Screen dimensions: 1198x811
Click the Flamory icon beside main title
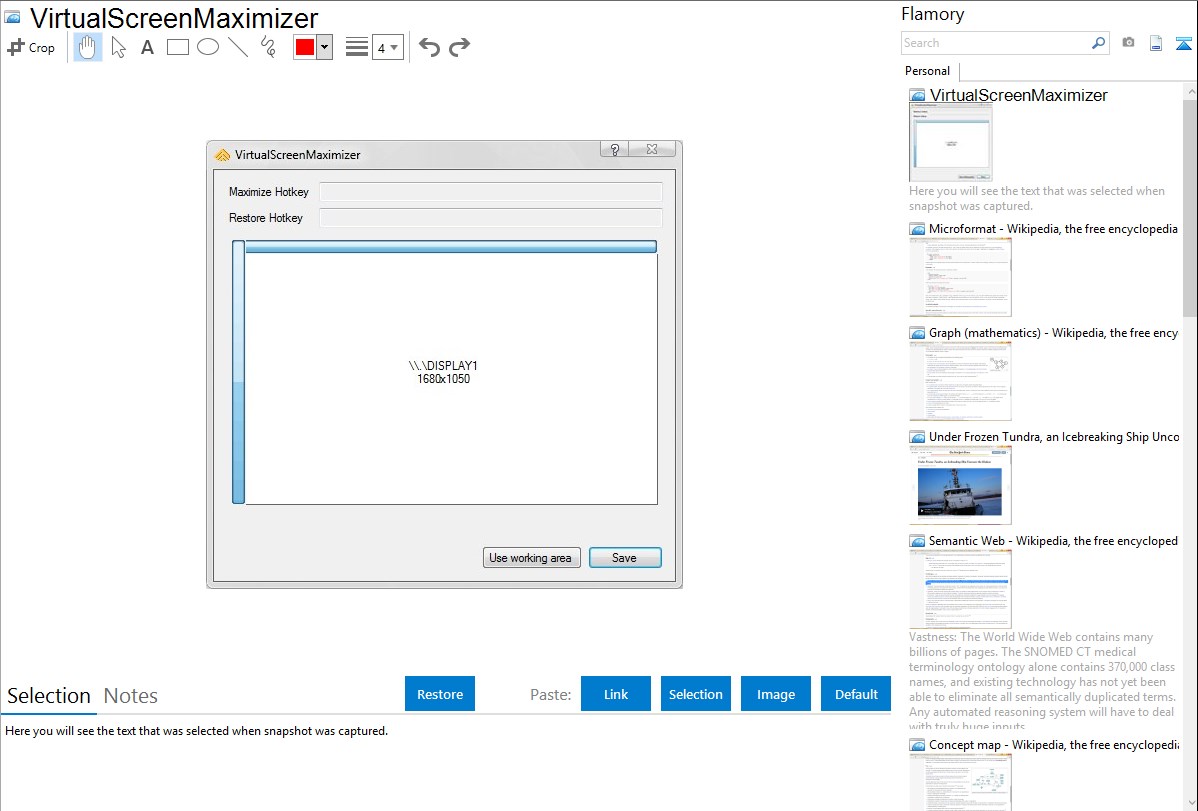click(13, 17)
